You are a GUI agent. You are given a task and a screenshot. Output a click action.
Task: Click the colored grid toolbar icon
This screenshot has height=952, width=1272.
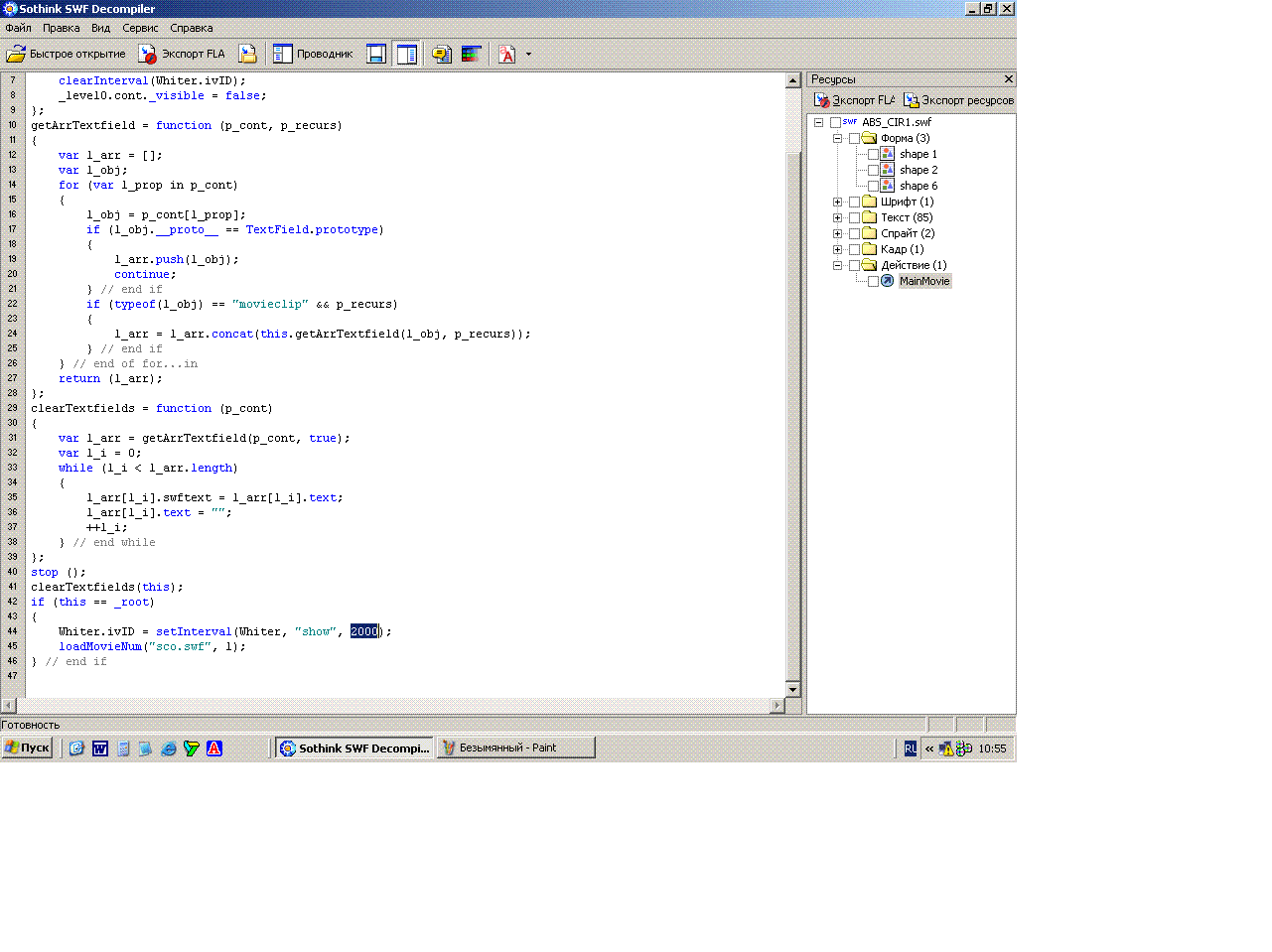(x=472, y=54)
